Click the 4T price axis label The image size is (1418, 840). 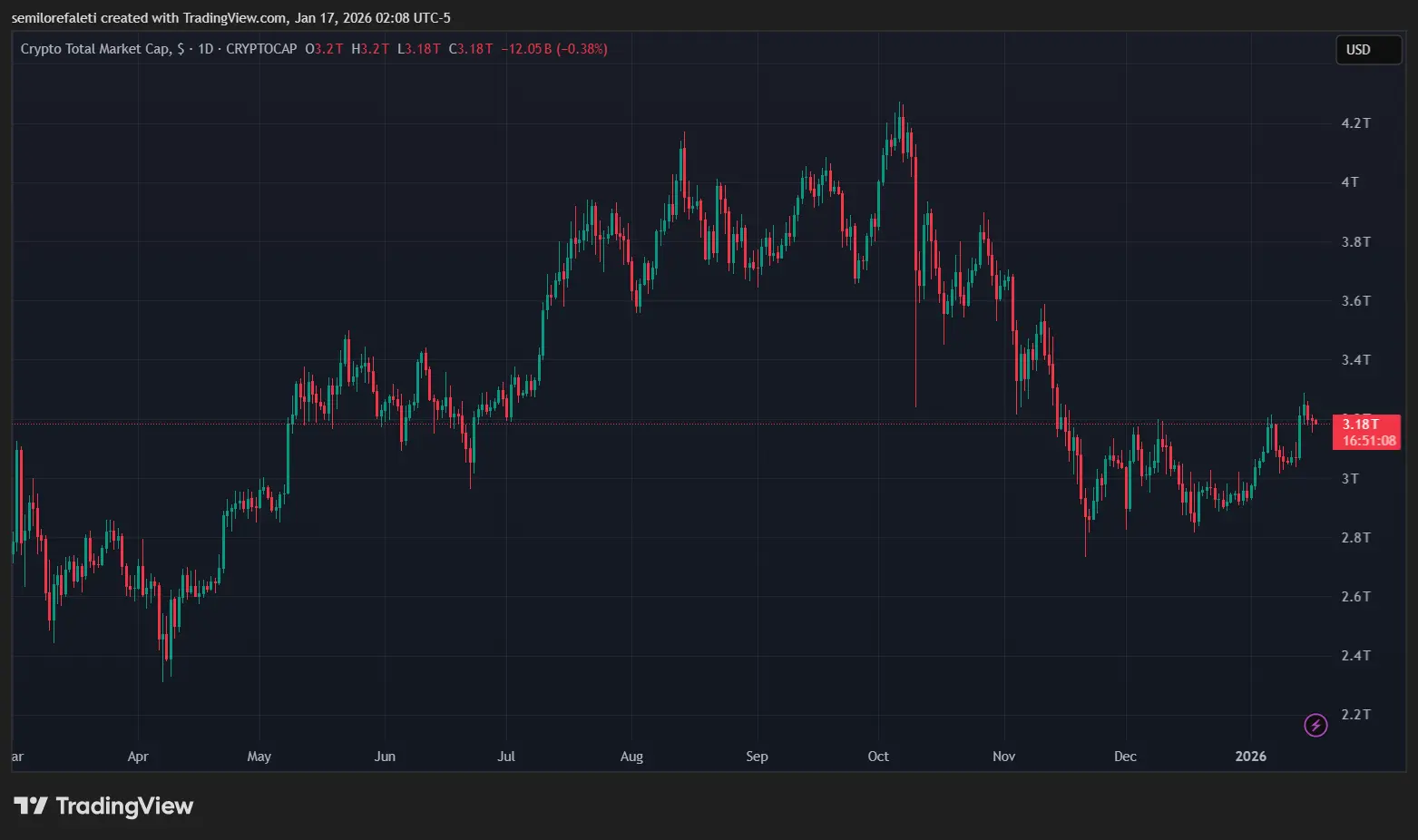1350,182
